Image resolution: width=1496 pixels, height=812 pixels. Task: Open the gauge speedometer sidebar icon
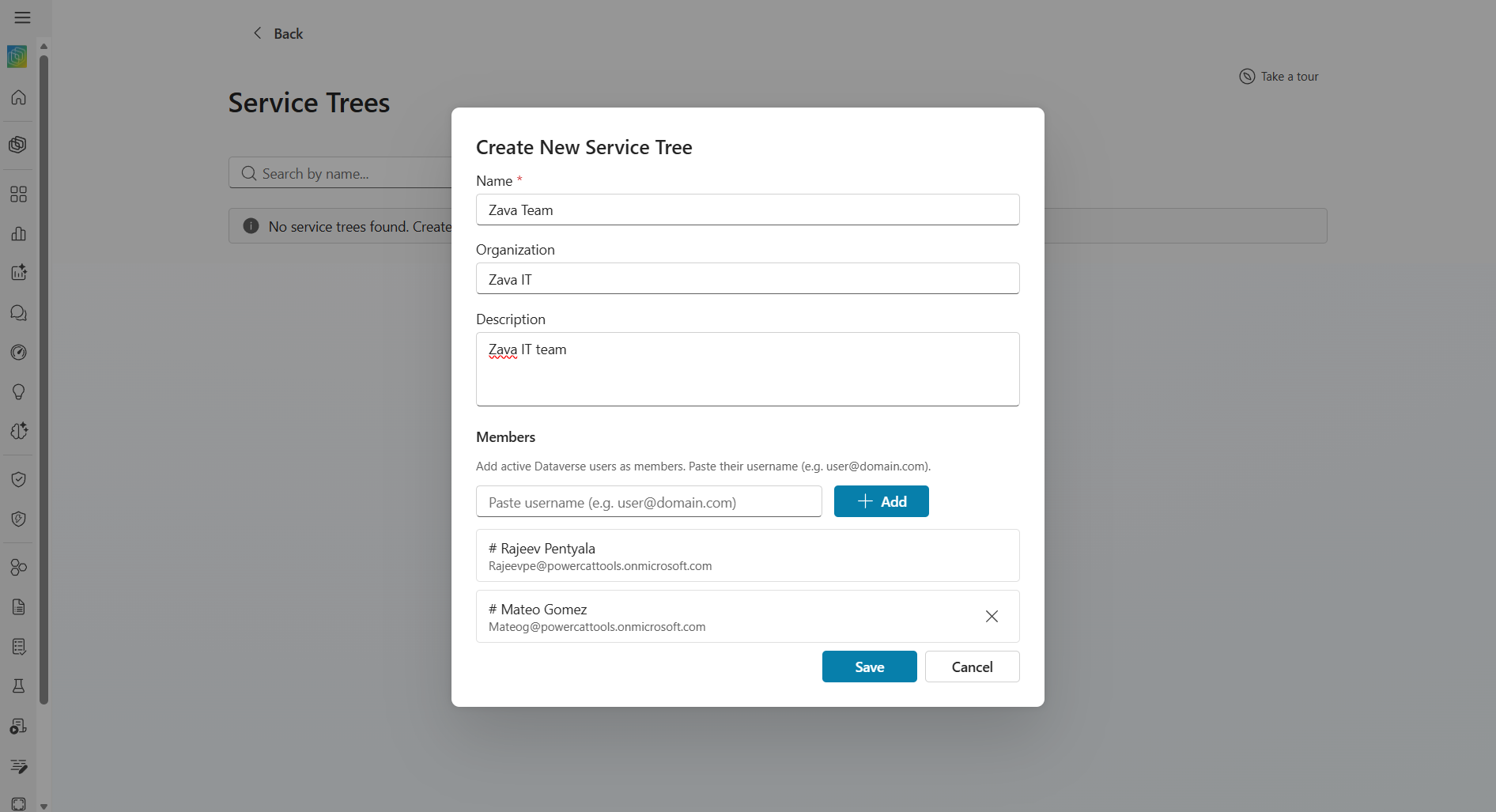pyautogui.click(x=18, y=352)
